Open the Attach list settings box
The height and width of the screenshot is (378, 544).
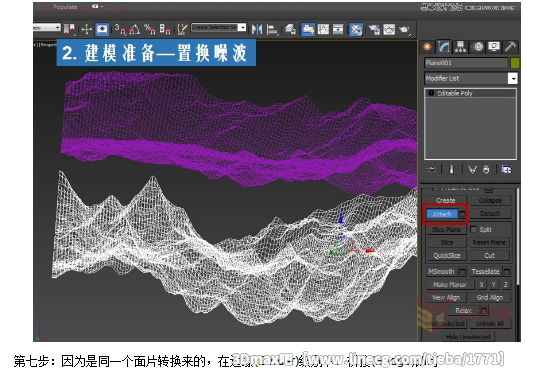[x=462, y=214]
